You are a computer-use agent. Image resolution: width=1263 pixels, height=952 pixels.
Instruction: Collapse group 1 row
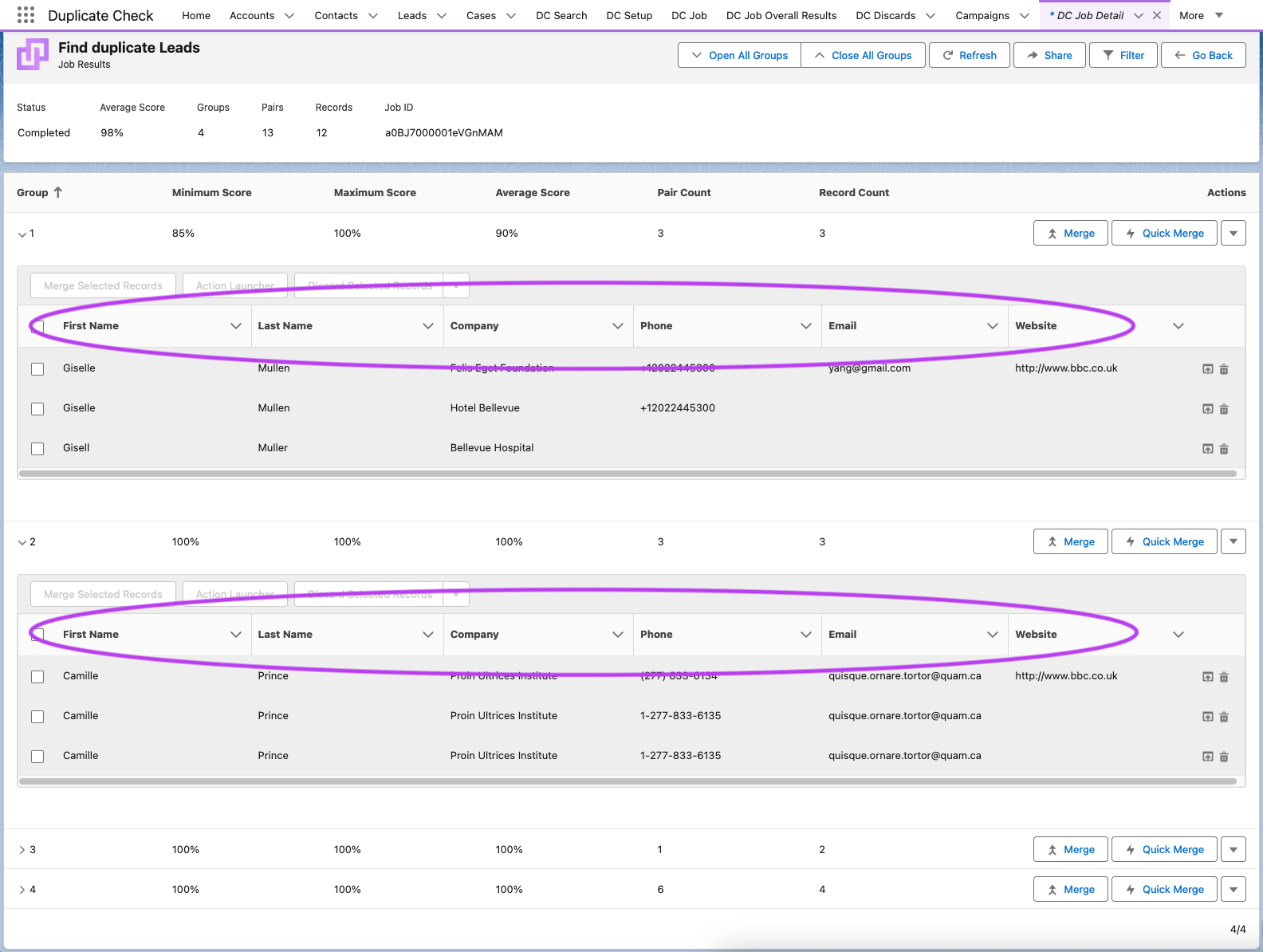point(22,234)
